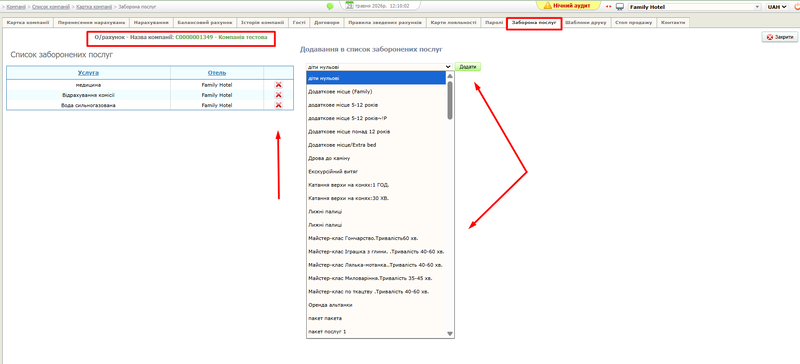Viewport: 800px width, 364px height.
Task: Open the 'Нічний аудит' warning alert
Action: click(567, 5)
